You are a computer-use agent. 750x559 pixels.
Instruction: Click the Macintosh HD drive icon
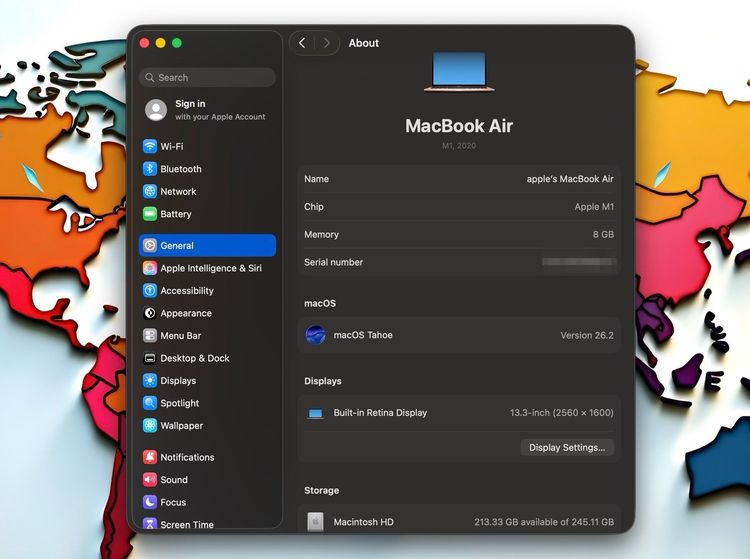[315, 522]
